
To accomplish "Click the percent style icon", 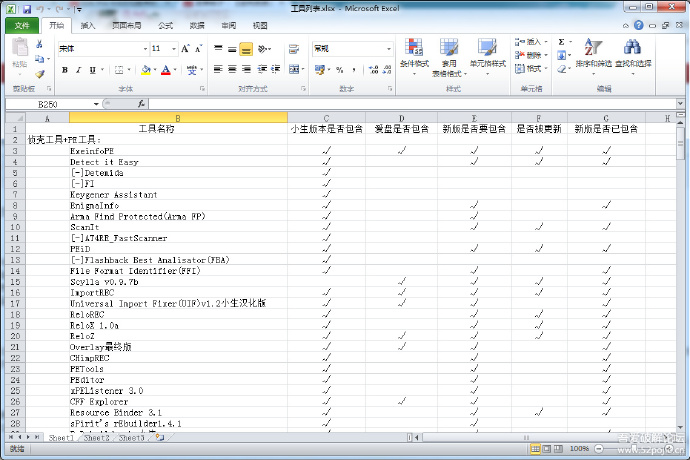I will click(340, 70).
